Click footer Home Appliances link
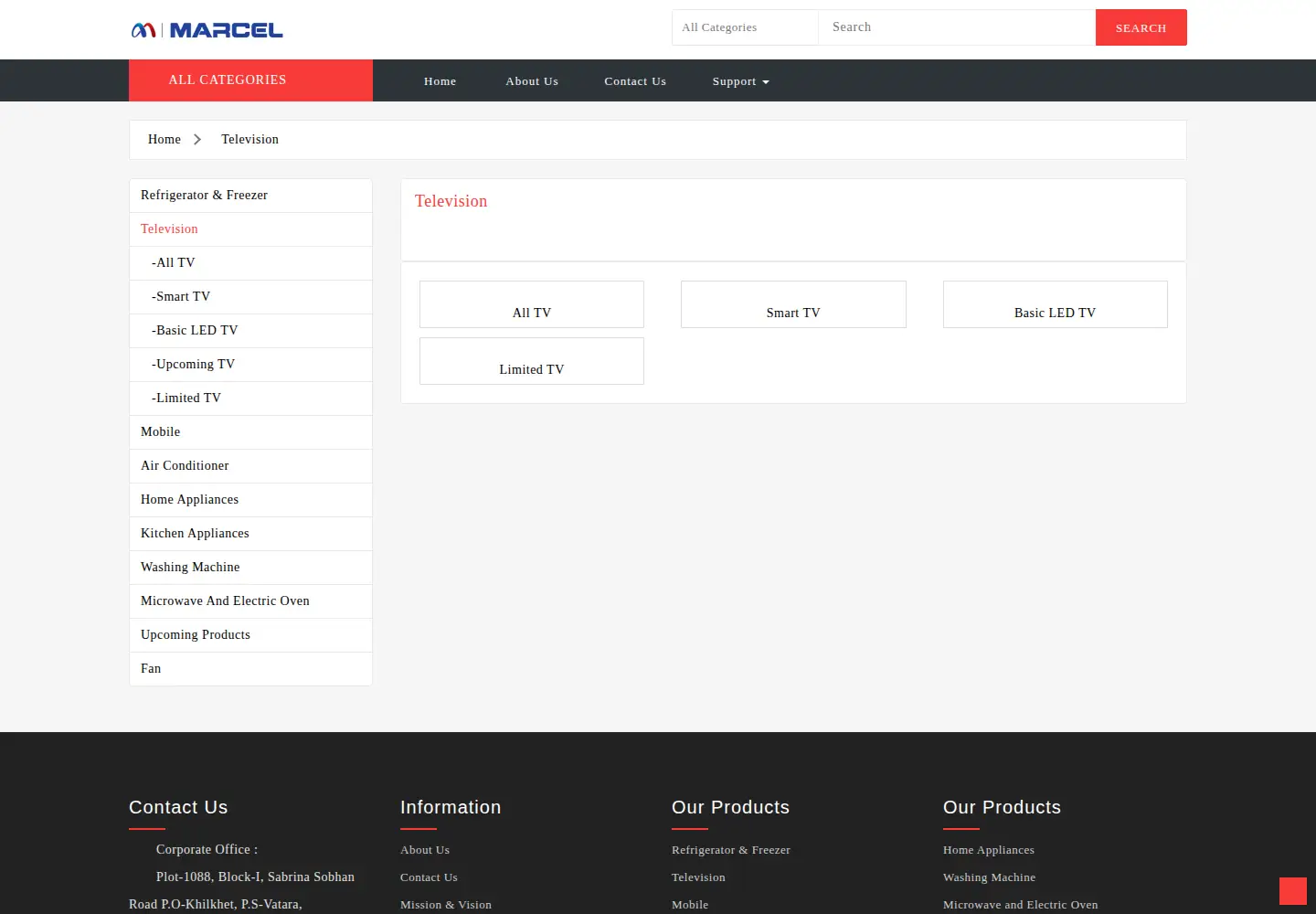Image resolution: width=1316 pixels, height=914 pixels. click(989, 850)
